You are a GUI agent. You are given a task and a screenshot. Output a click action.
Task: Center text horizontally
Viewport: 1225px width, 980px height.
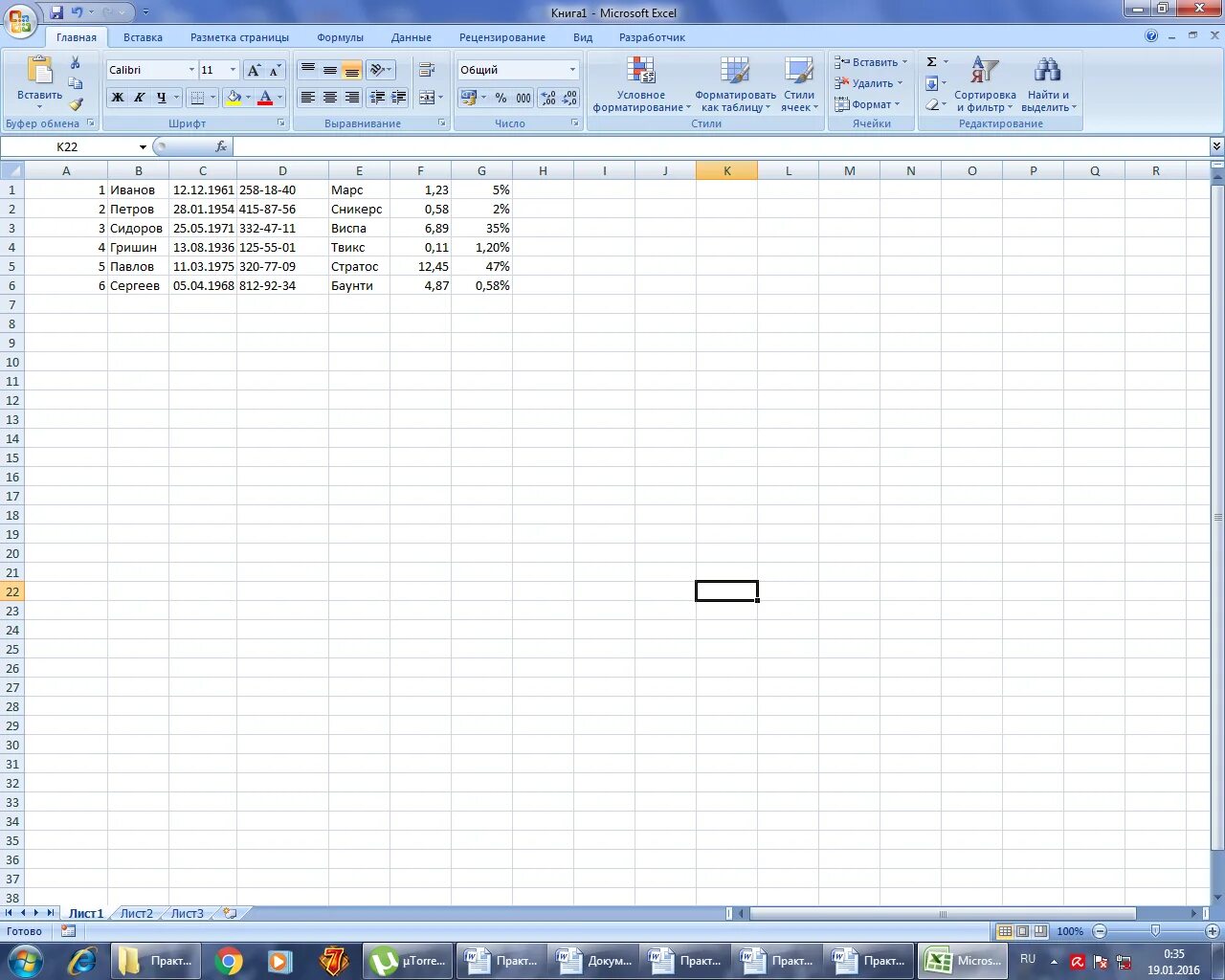coord(330,98)
